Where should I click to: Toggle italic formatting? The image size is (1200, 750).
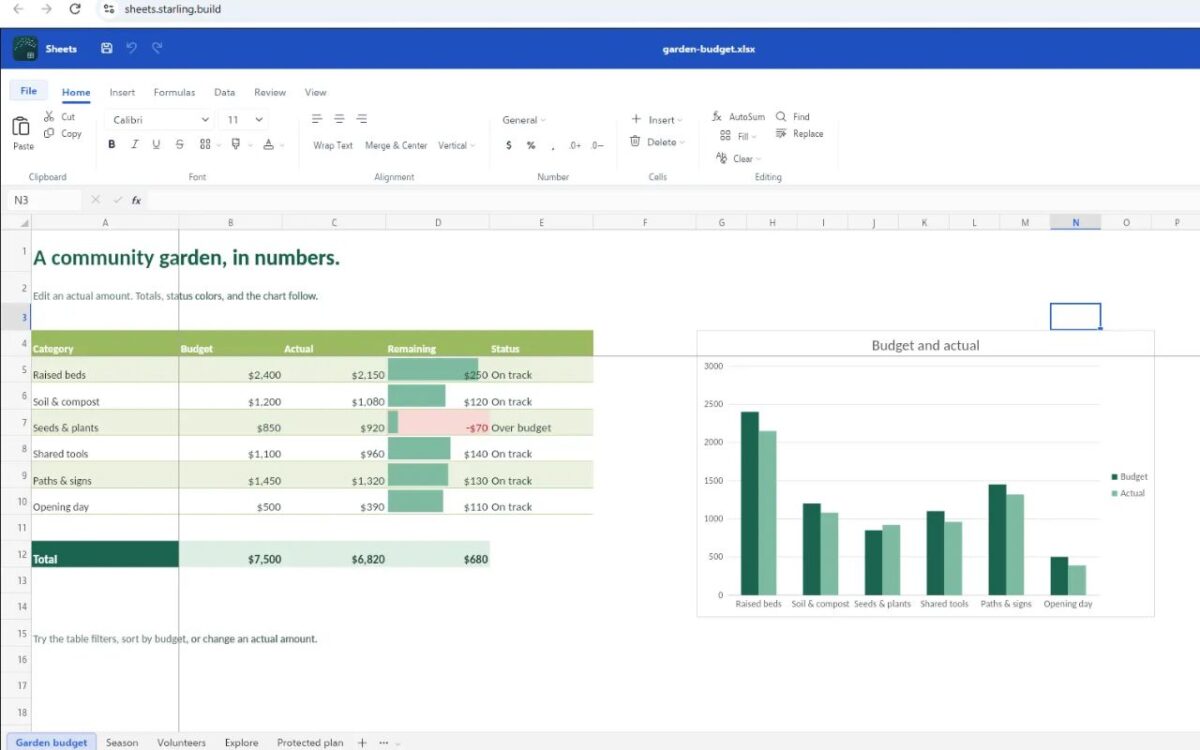134,145
